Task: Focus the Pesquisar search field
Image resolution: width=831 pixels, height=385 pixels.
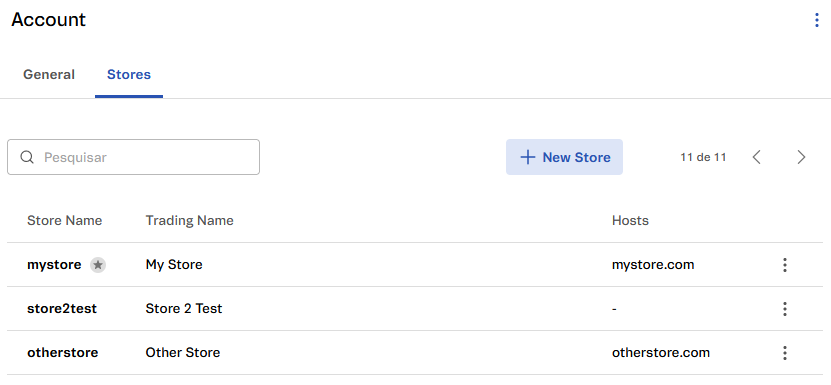Action: [x=134, y=157]
